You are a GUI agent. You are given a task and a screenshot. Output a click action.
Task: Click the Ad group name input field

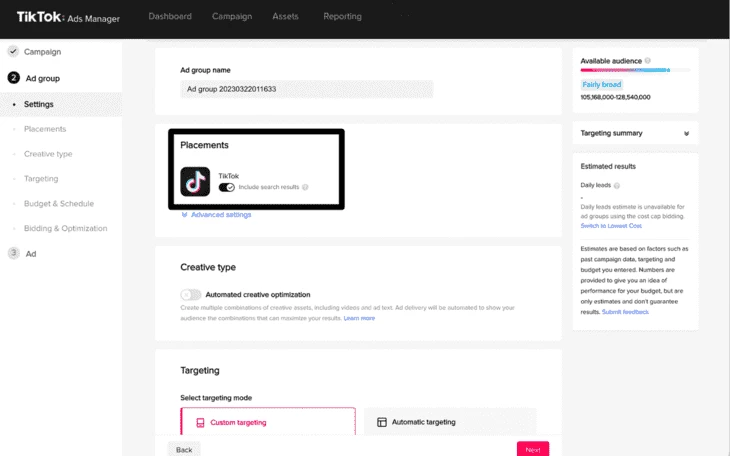click(x=306, y=89)
